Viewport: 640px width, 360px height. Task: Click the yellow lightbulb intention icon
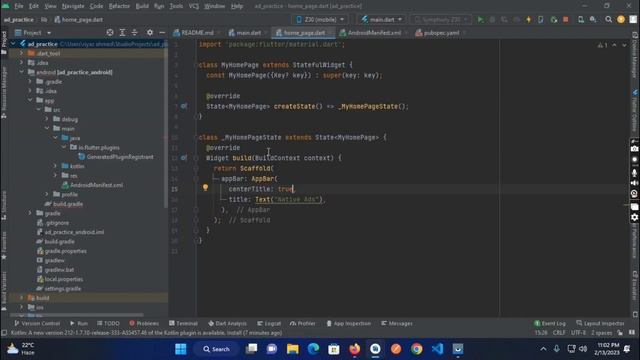tap(205, 187)
